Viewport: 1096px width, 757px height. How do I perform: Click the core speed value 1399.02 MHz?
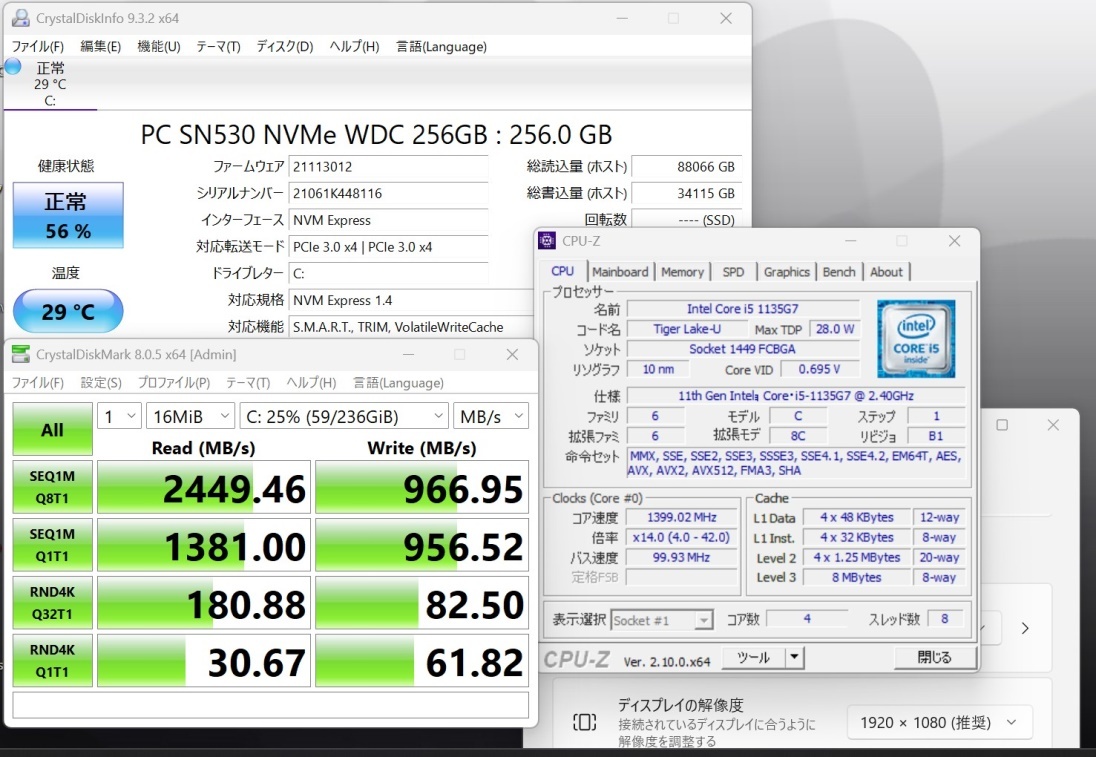click(x=682, y=517)
